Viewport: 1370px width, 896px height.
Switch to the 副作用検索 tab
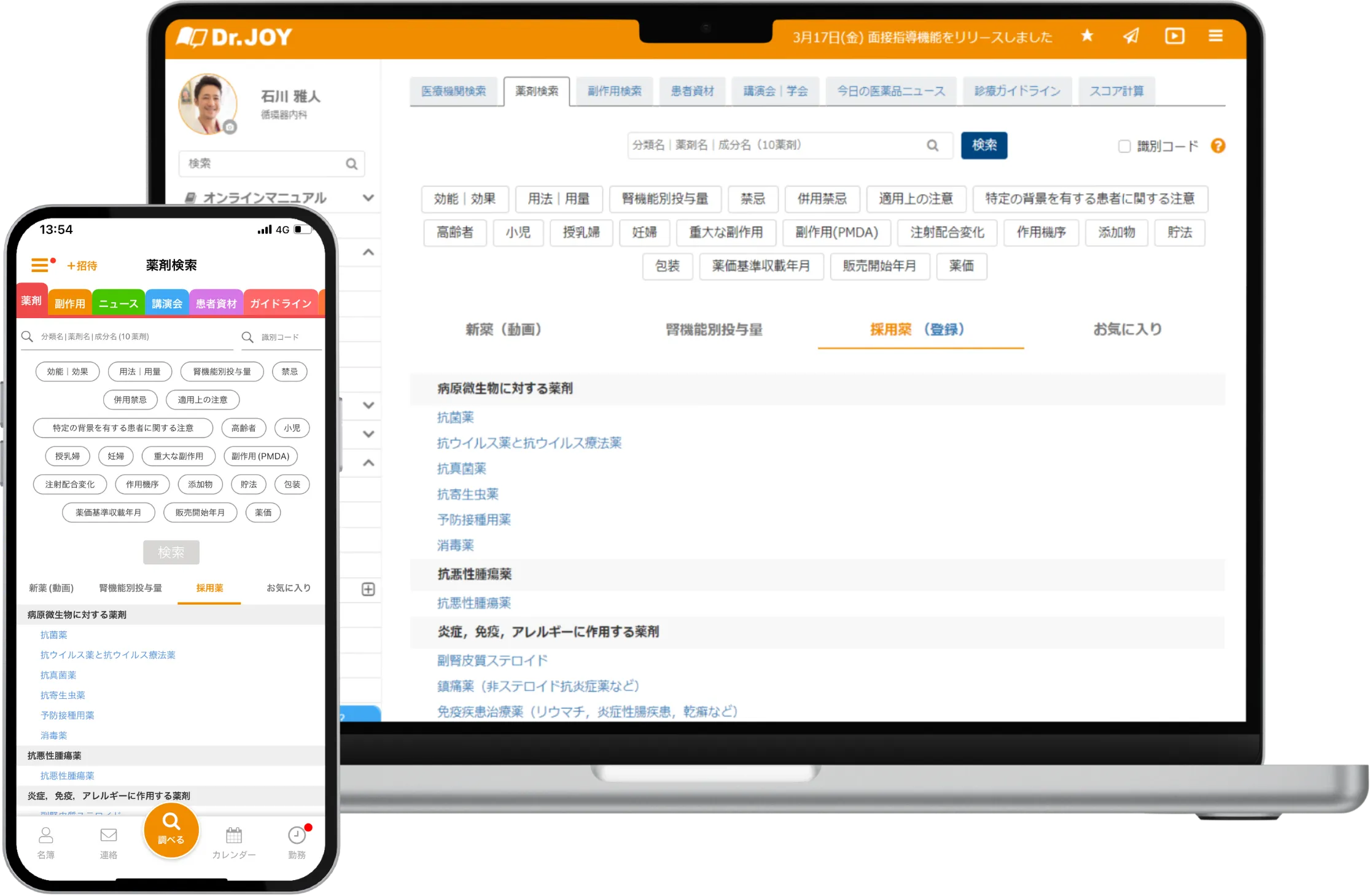(614, 92)
